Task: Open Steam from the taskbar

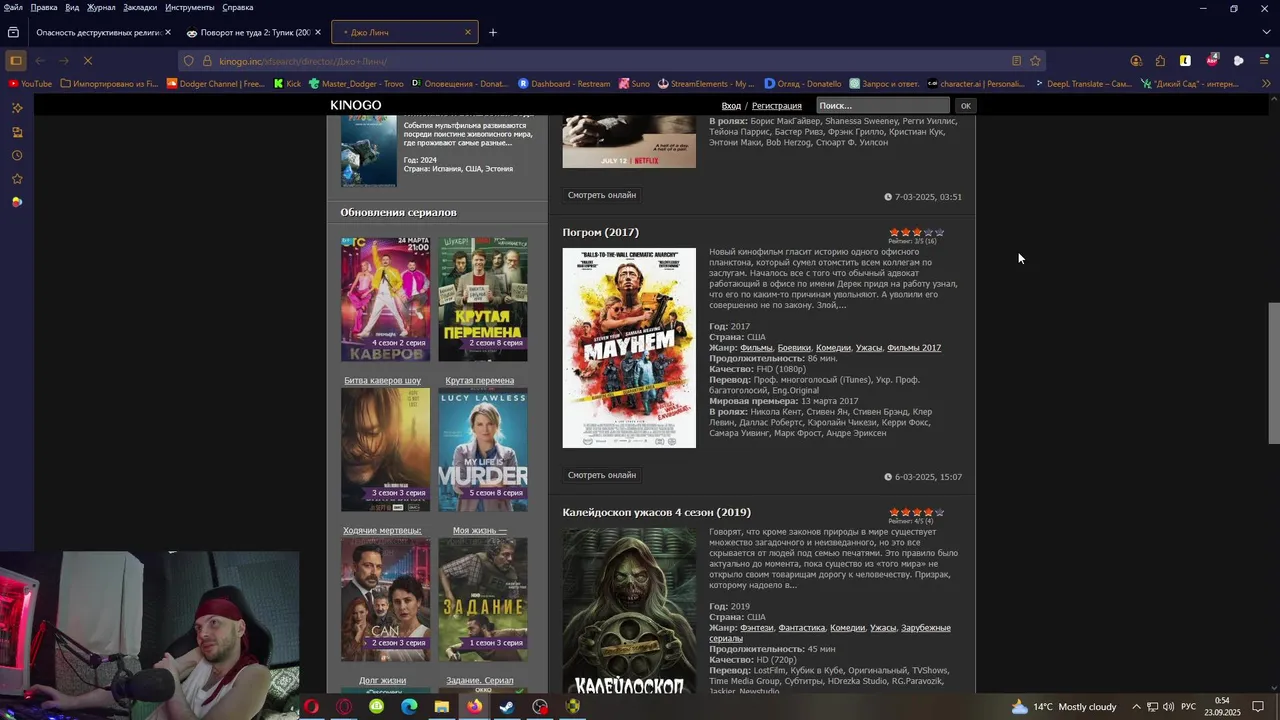Action: [x=507, y=707]
